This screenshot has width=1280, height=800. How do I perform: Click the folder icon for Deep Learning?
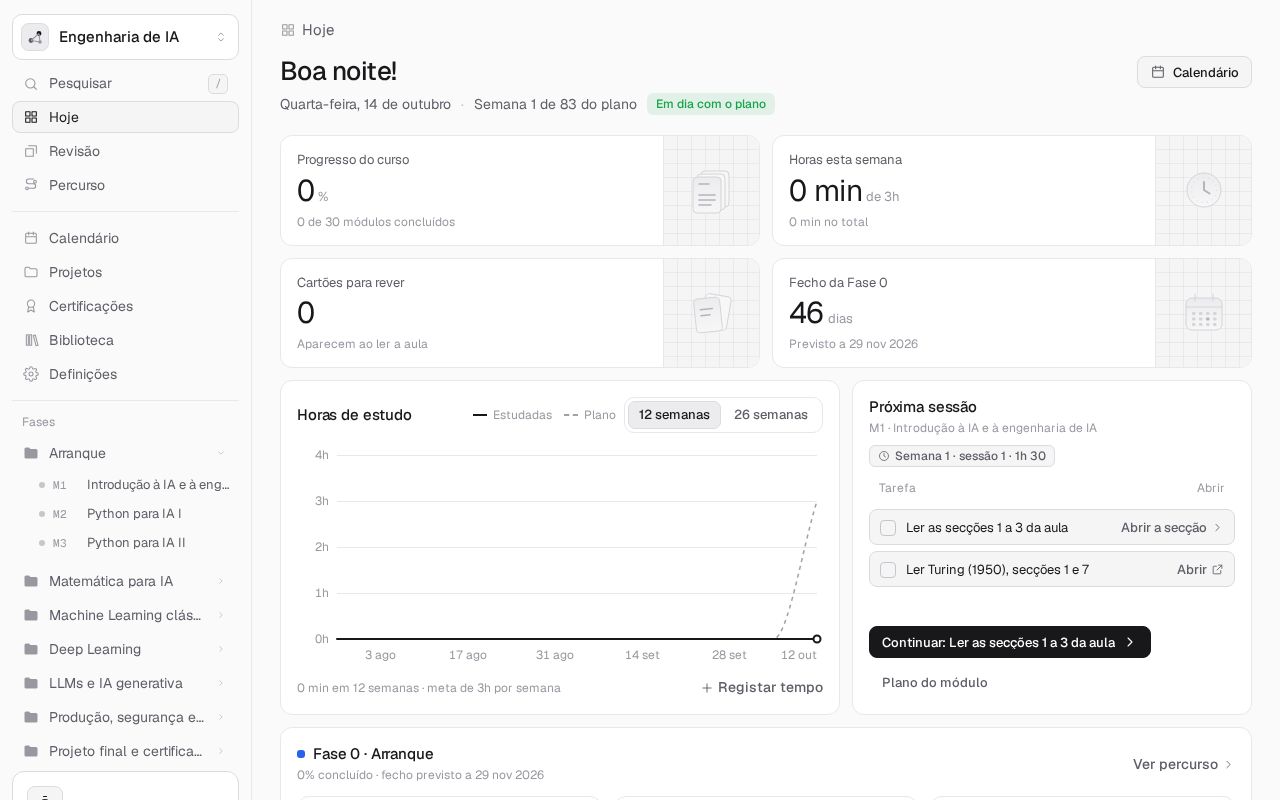pos(31,649)
